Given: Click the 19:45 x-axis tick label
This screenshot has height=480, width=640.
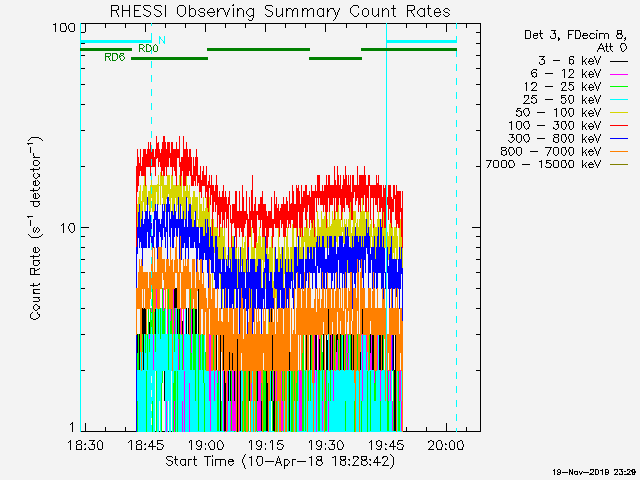Looking at the screenshot, I should pyautogui.click(x=386, y=445).
